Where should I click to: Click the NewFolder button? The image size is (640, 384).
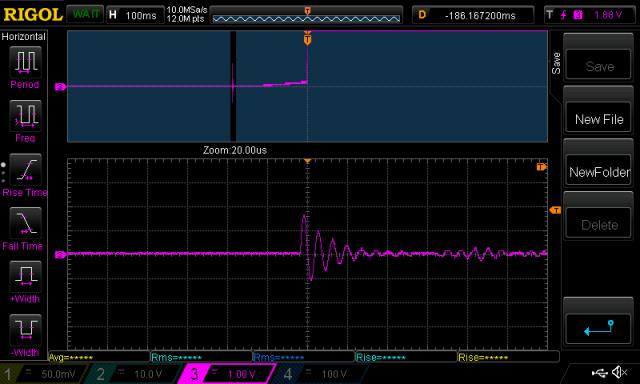[599, 172]
